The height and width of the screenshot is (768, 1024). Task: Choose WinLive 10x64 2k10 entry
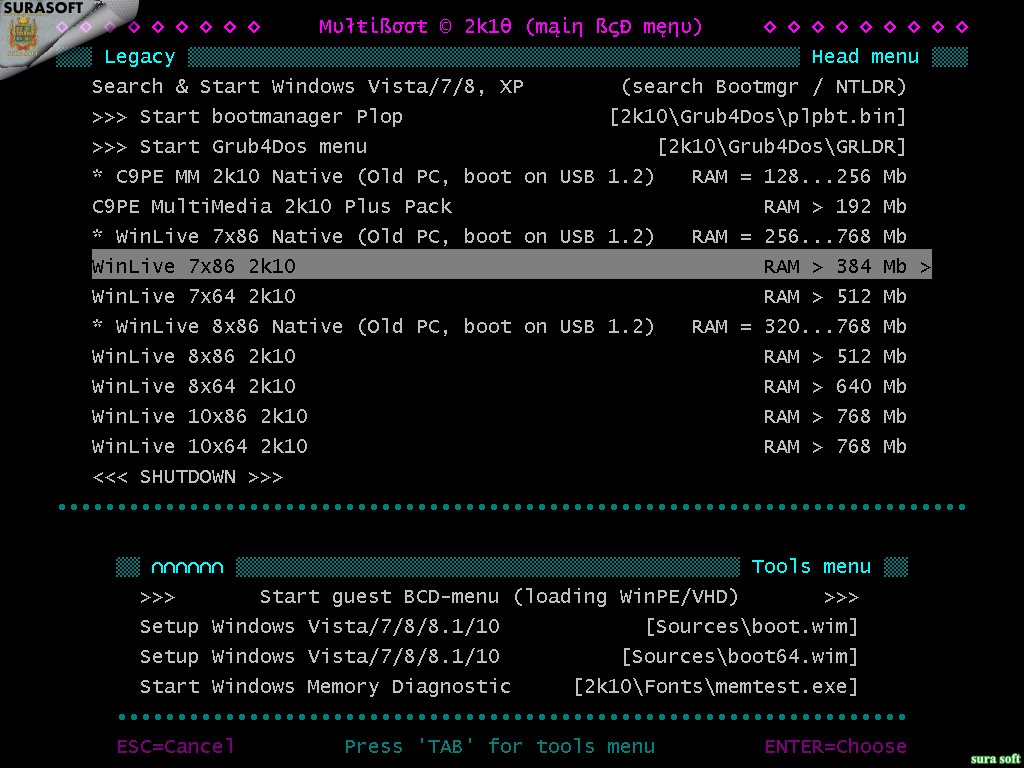coord(499,447)
